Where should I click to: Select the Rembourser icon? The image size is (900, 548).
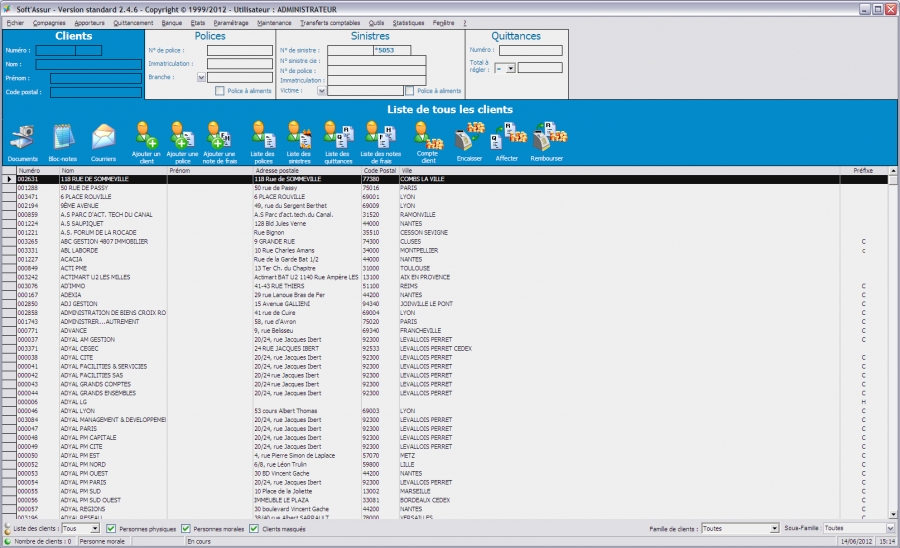(x=548, y=135)
